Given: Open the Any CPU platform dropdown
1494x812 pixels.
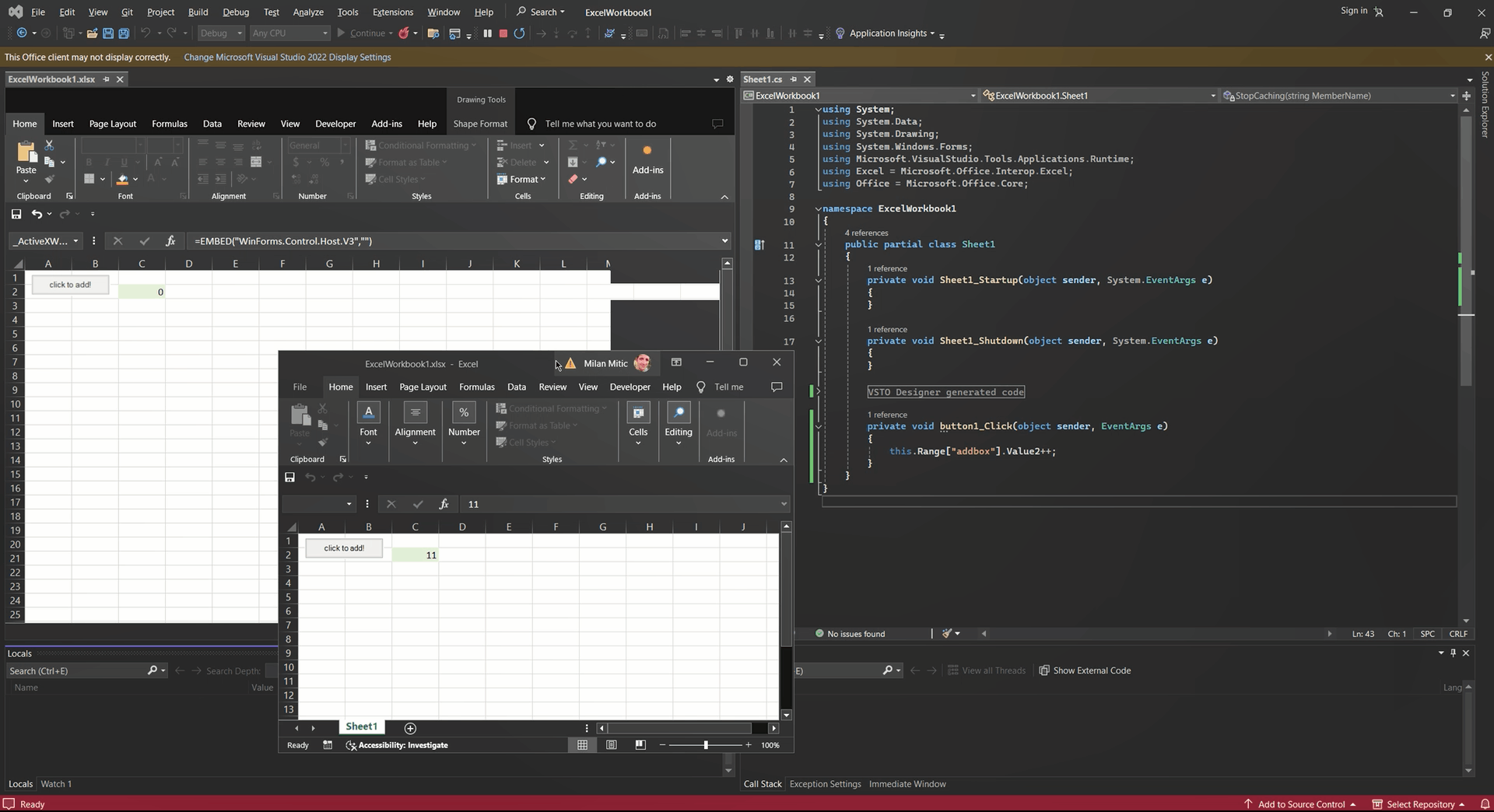Looking at the screenshot, I should click(289, 33).
